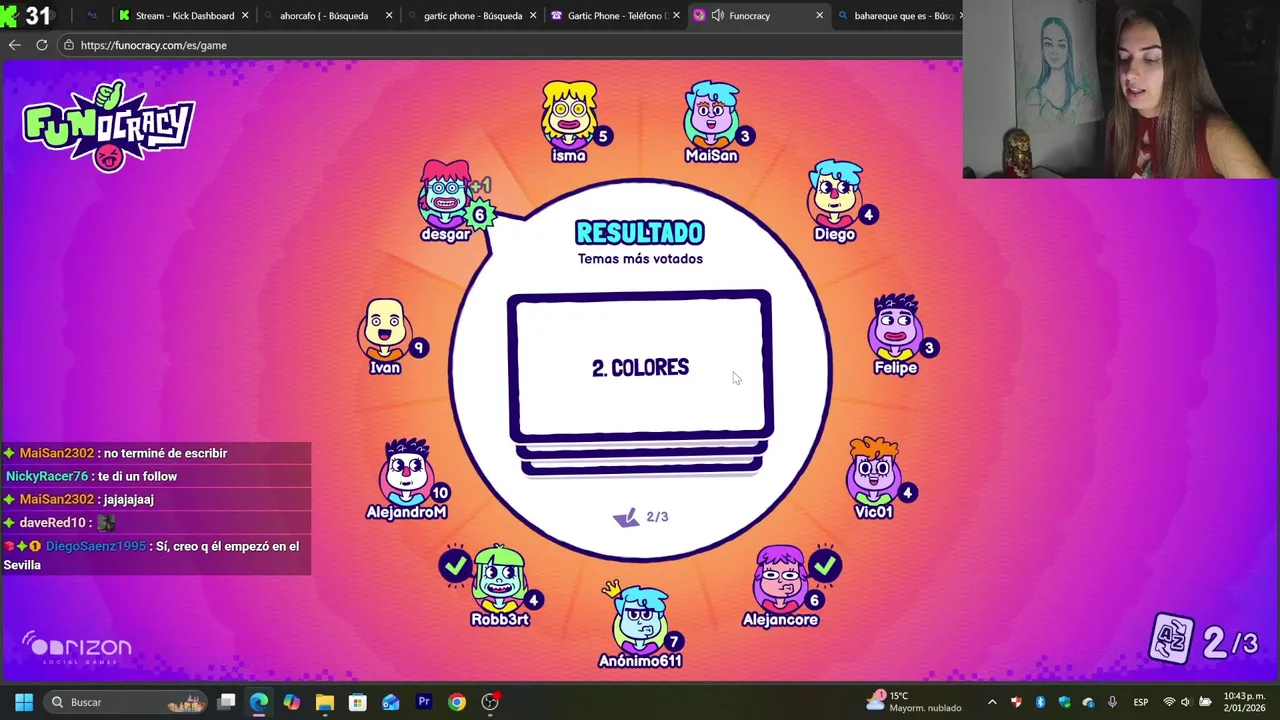The image size is (1280, 720).
Task: Click Anónimo611's crowned avatar
Action: pyautogui.click(x=640, y=618)
